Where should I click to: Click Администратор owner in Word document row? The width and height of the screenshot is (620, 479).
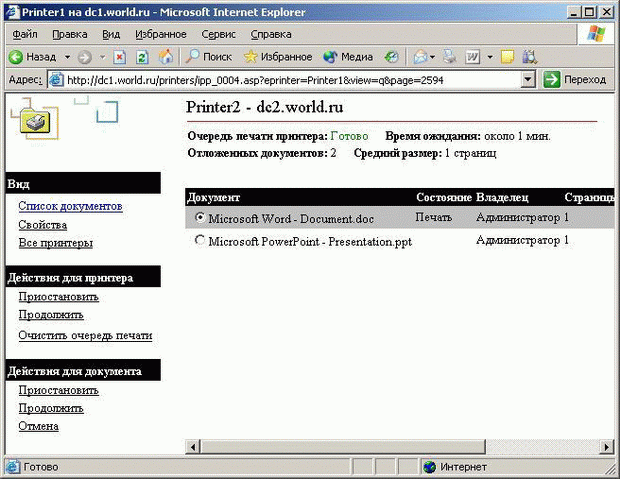point(518,218)
